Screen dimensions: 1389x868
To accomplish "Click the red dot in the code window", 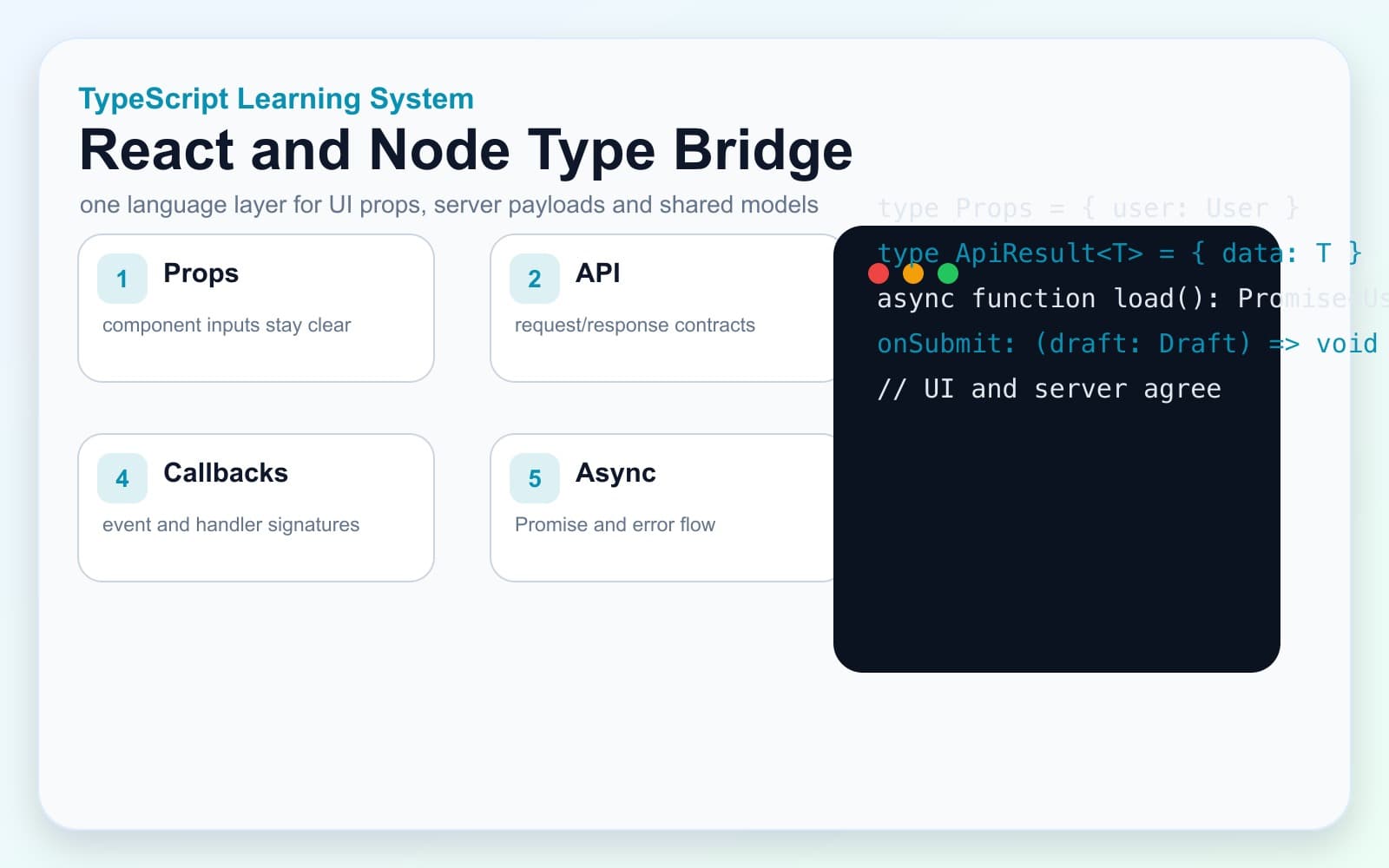I will pyautogui.click(x=879, y=274).
